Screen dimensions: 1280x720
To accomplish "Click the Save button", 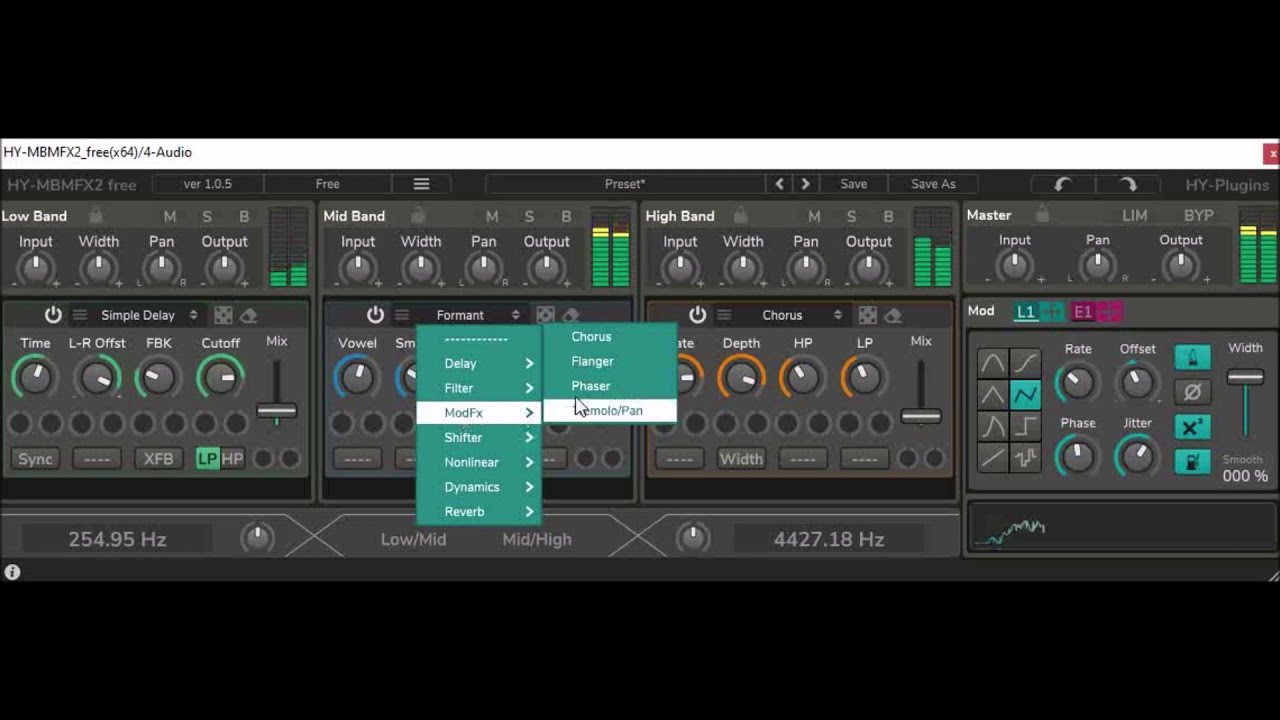I will (853, 184).
